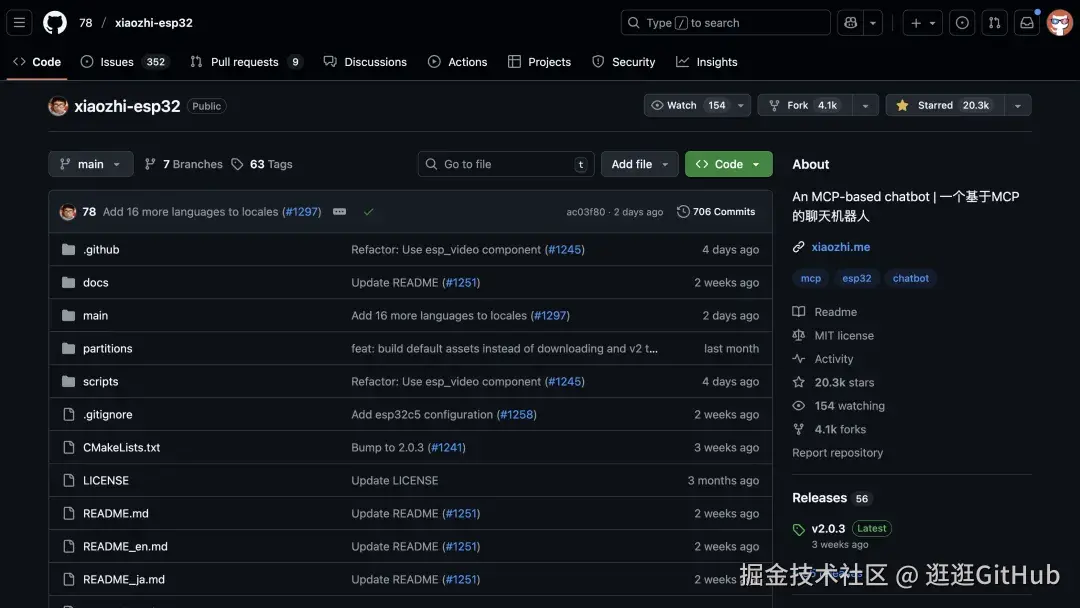The height and width of the screenshot is (608, 1080).
Task: Open commit hash ac03f80
Action: [585, 212]
